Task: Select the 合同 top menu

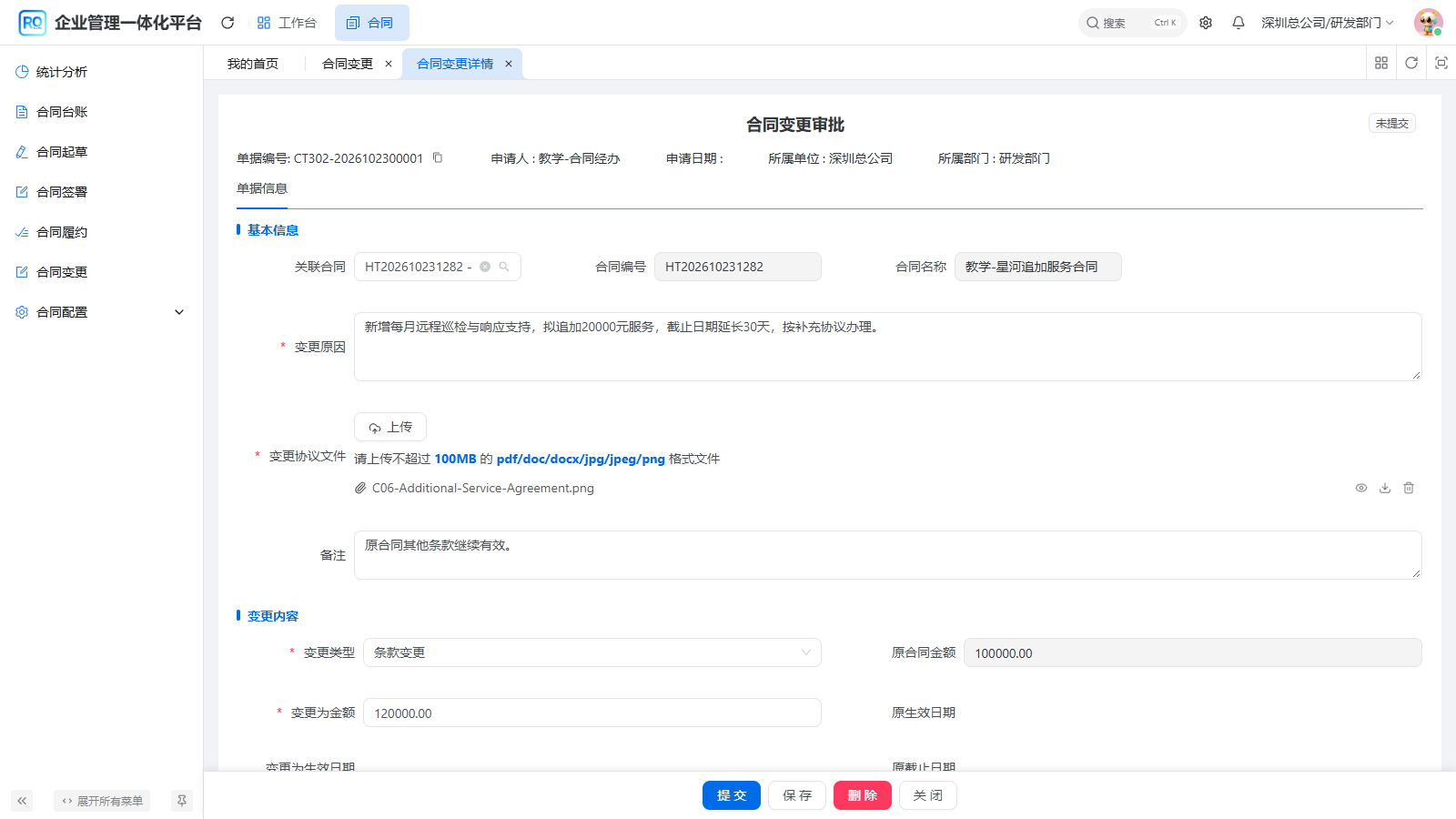Action: coord(371,23)
